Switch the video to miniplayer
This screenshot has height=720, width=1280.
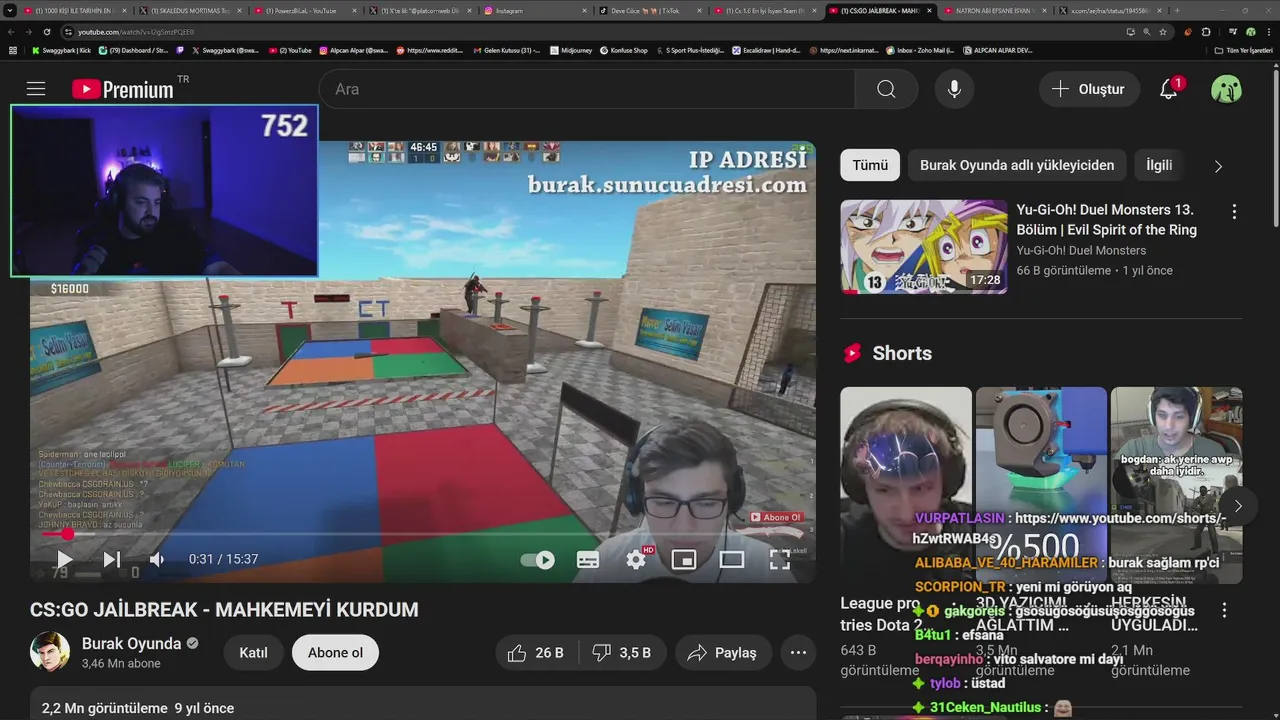[684, 559]
